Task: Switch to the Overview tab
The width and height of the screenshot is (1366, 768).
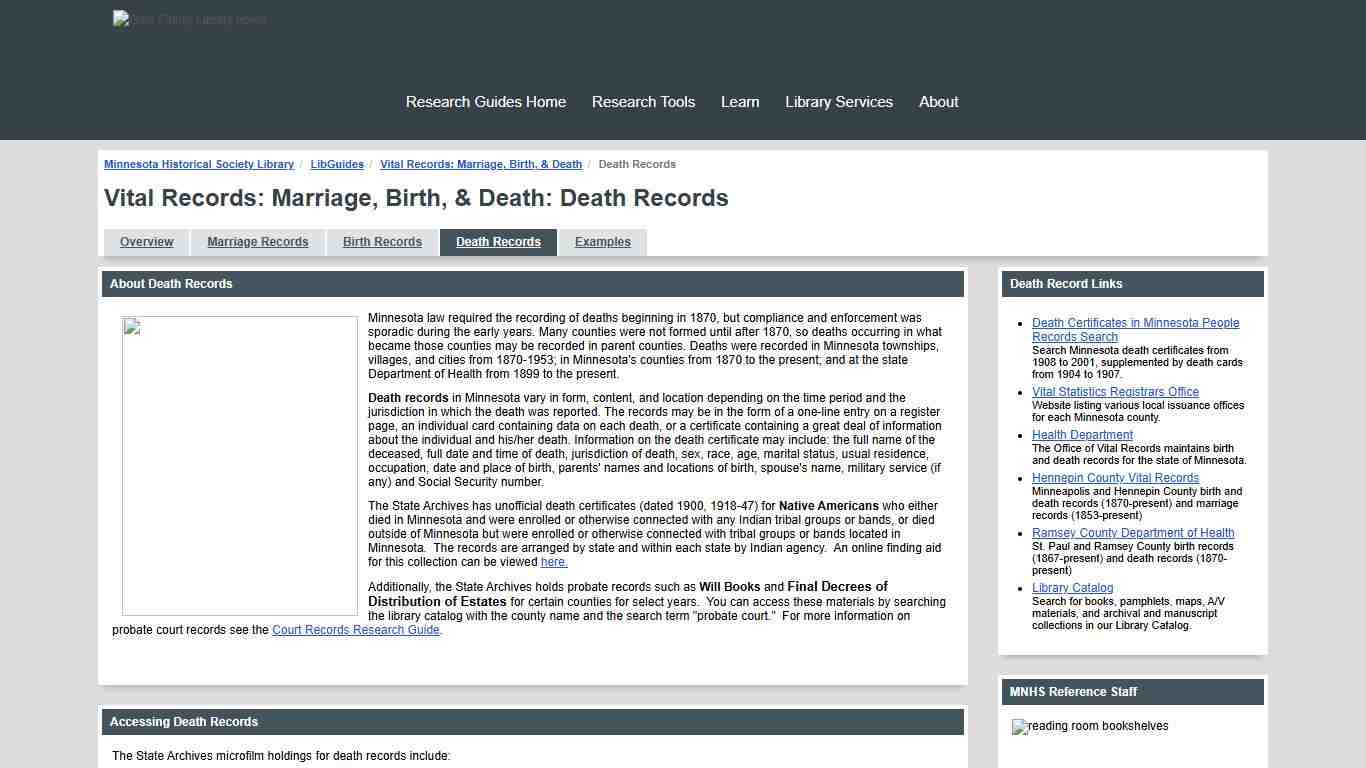Action: pyautogui.click(x=147, y=241)
